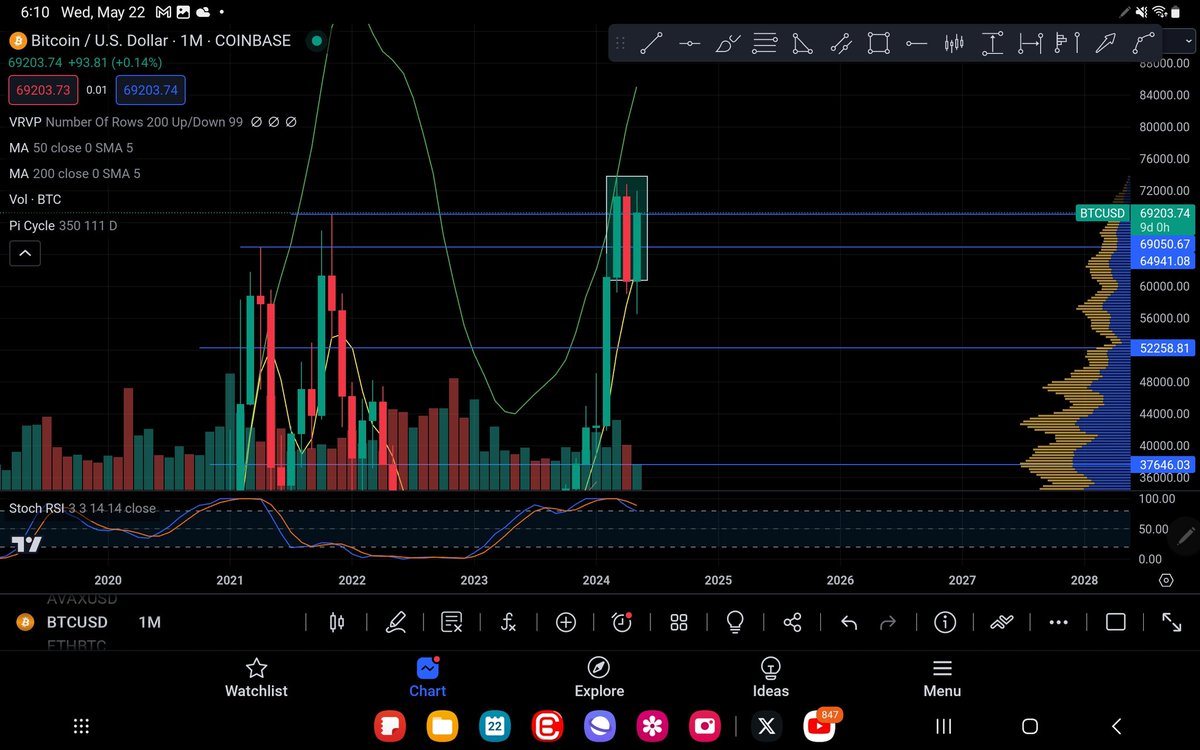Open the three-dots more options

click(x=1059, y=622)
